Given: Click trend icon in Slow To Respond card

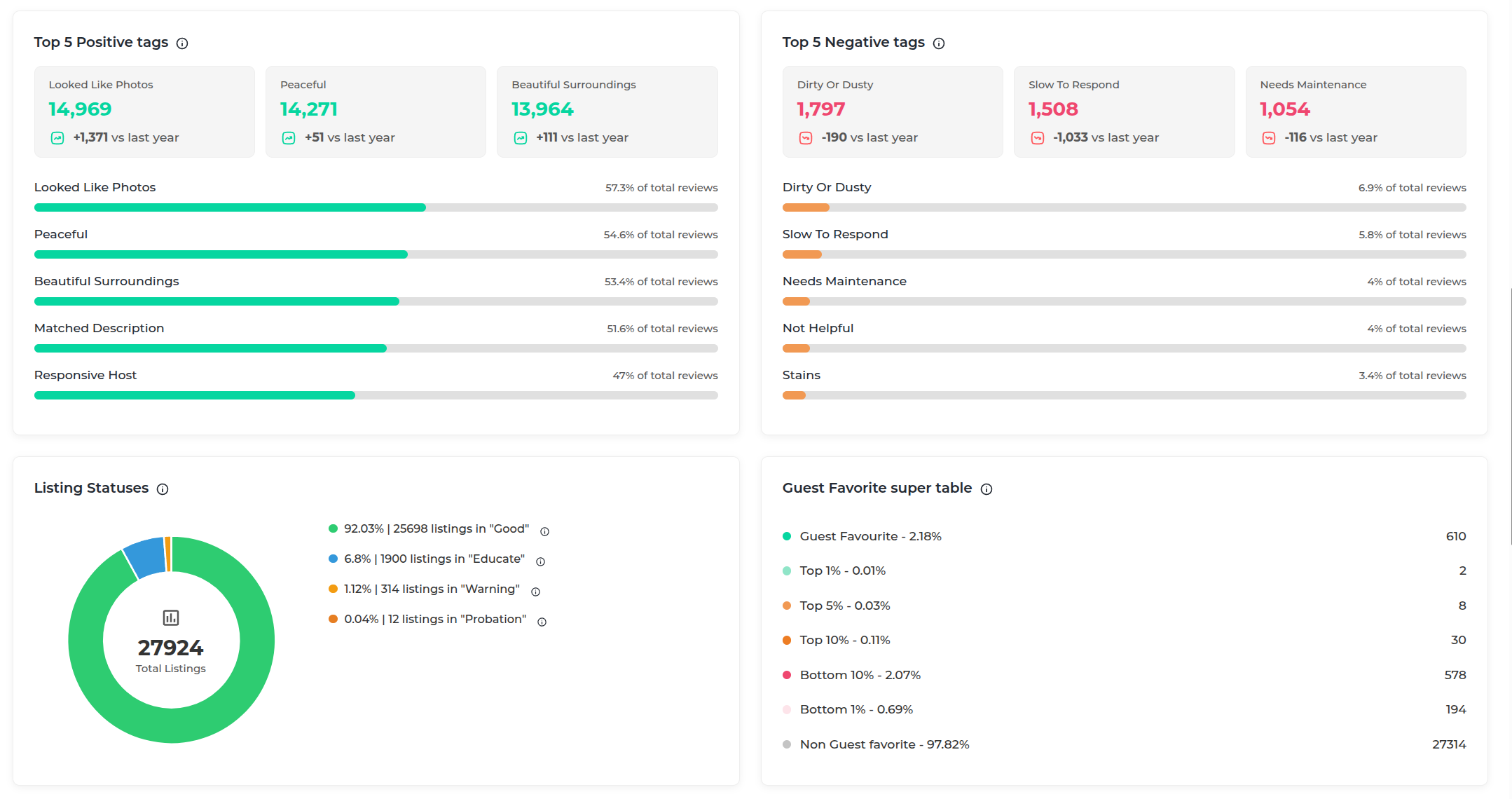Looking at the screenshot, I should click(1037, 138).
